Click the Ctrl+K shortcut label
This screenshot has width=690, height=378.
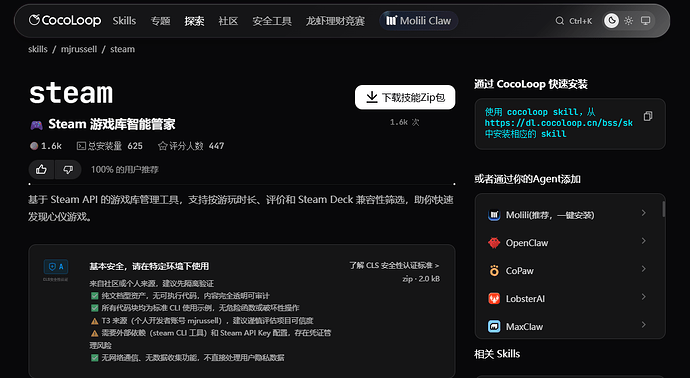pyautogui.click(x=580, y=21)
